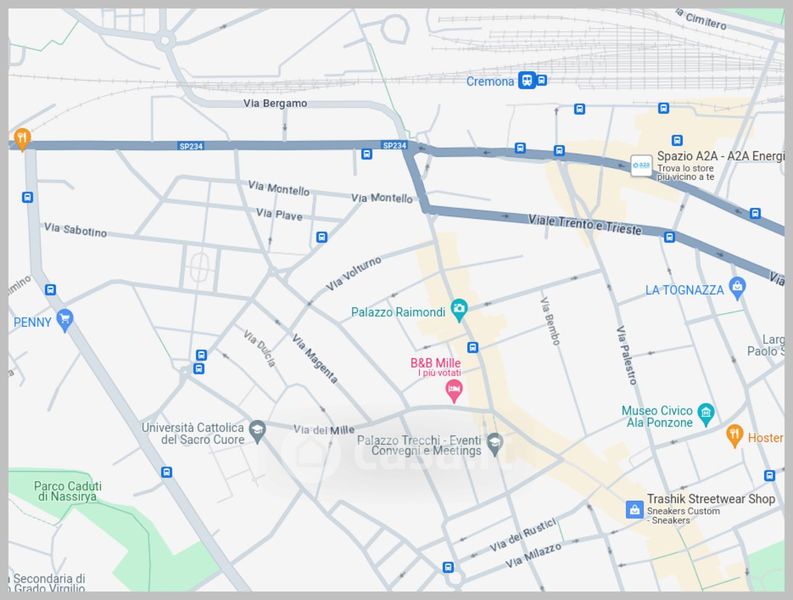Click the Via Sabotino street label
The width and height of the screenshot is (793, 600).
point(76,231)
